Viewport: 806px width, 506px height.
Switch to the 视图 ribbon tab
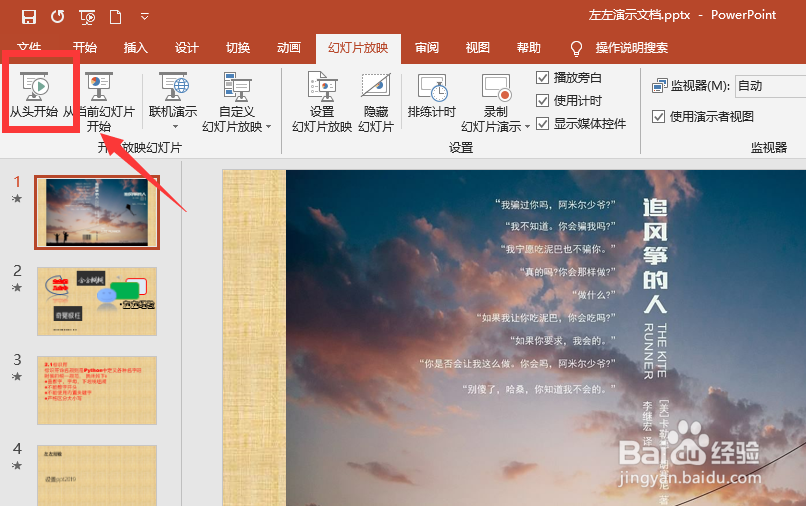point(478,48)
